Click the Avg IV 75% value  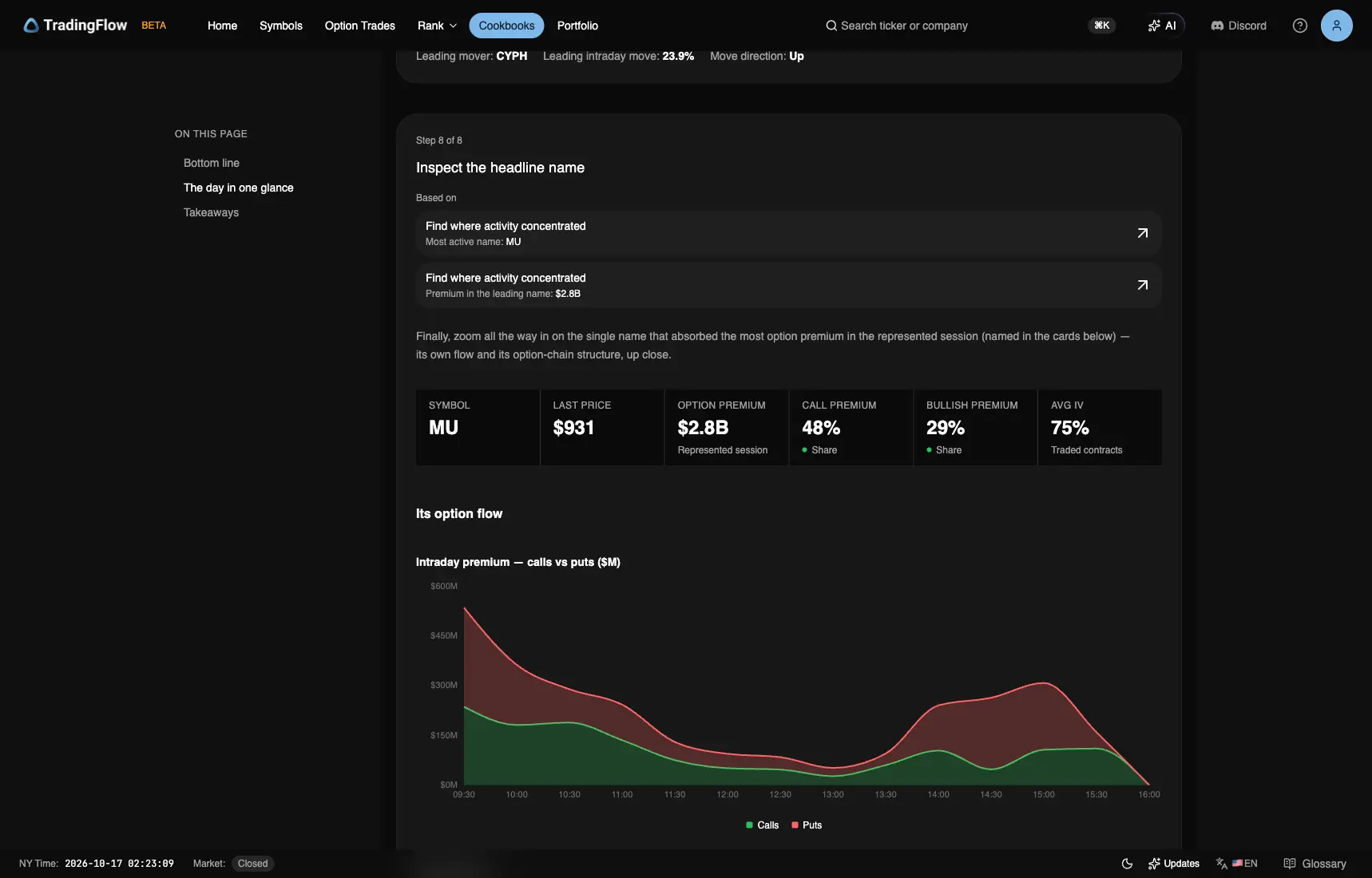1070,428
